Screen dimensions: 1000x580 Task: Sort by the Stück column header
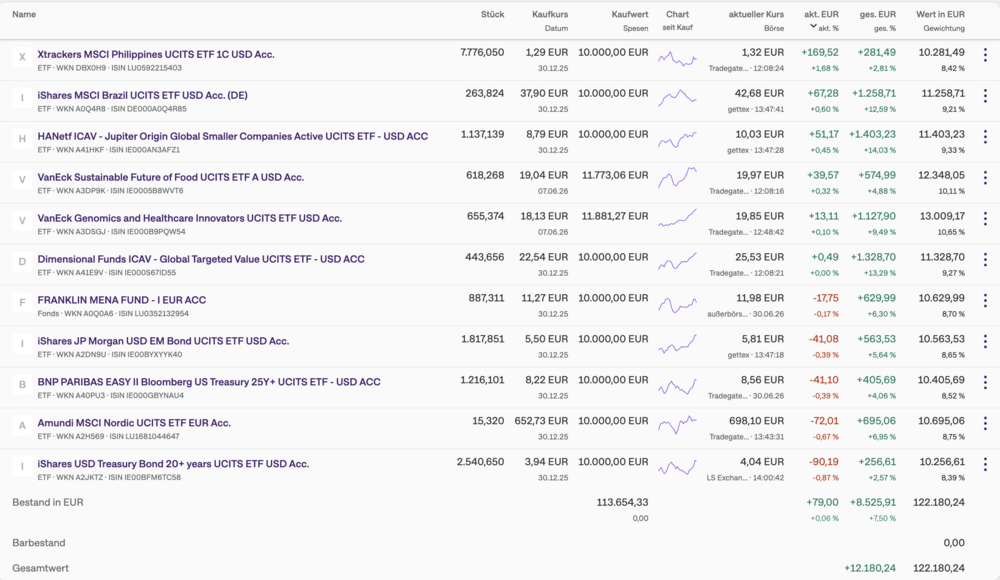pos(492,14)
